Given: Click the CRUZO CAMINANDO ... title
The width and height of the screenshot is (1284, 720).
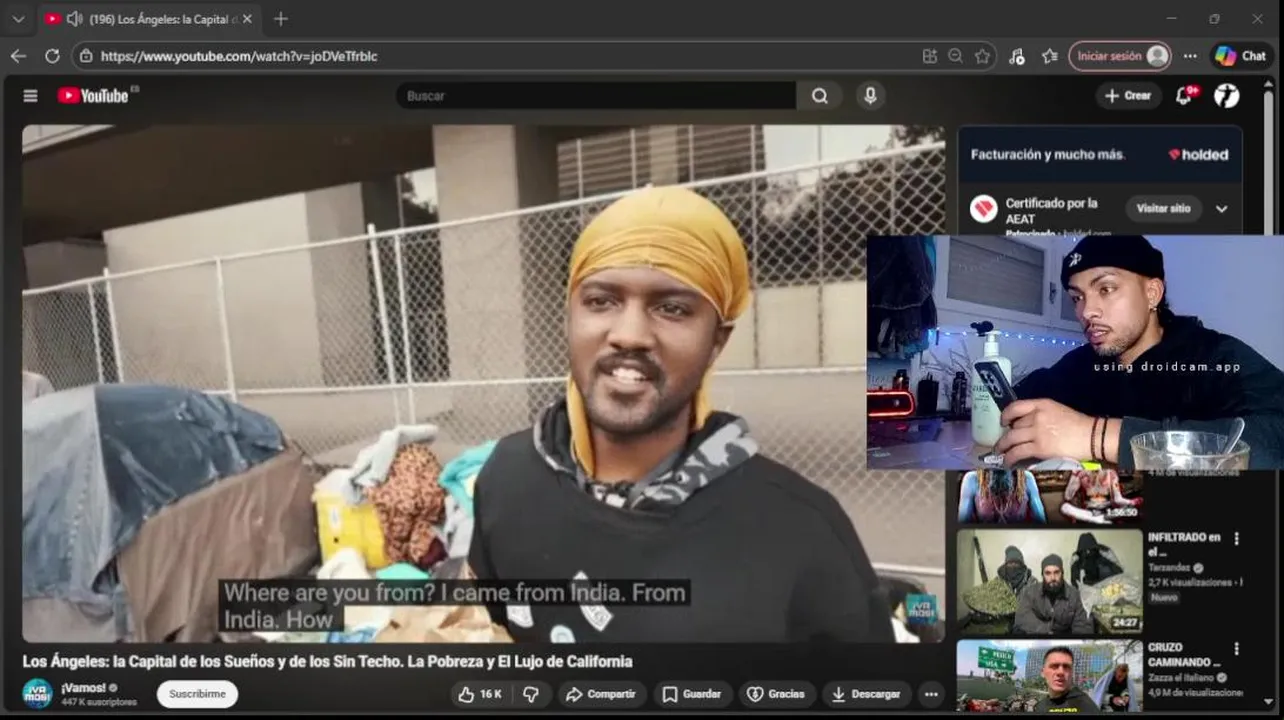Looking at the screenshot, I should tap(1184, 654).
